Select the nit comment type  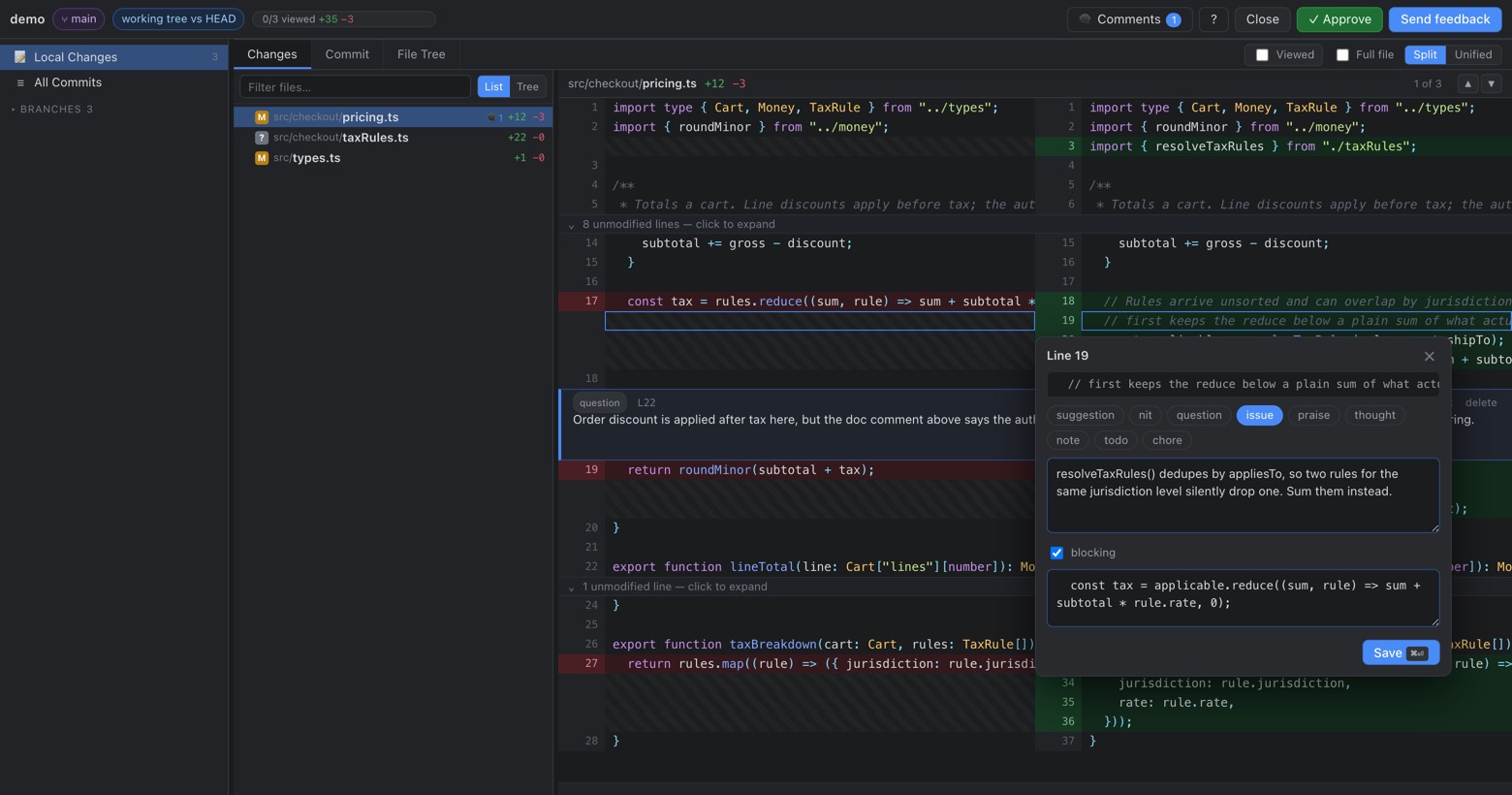(1145, 415)
